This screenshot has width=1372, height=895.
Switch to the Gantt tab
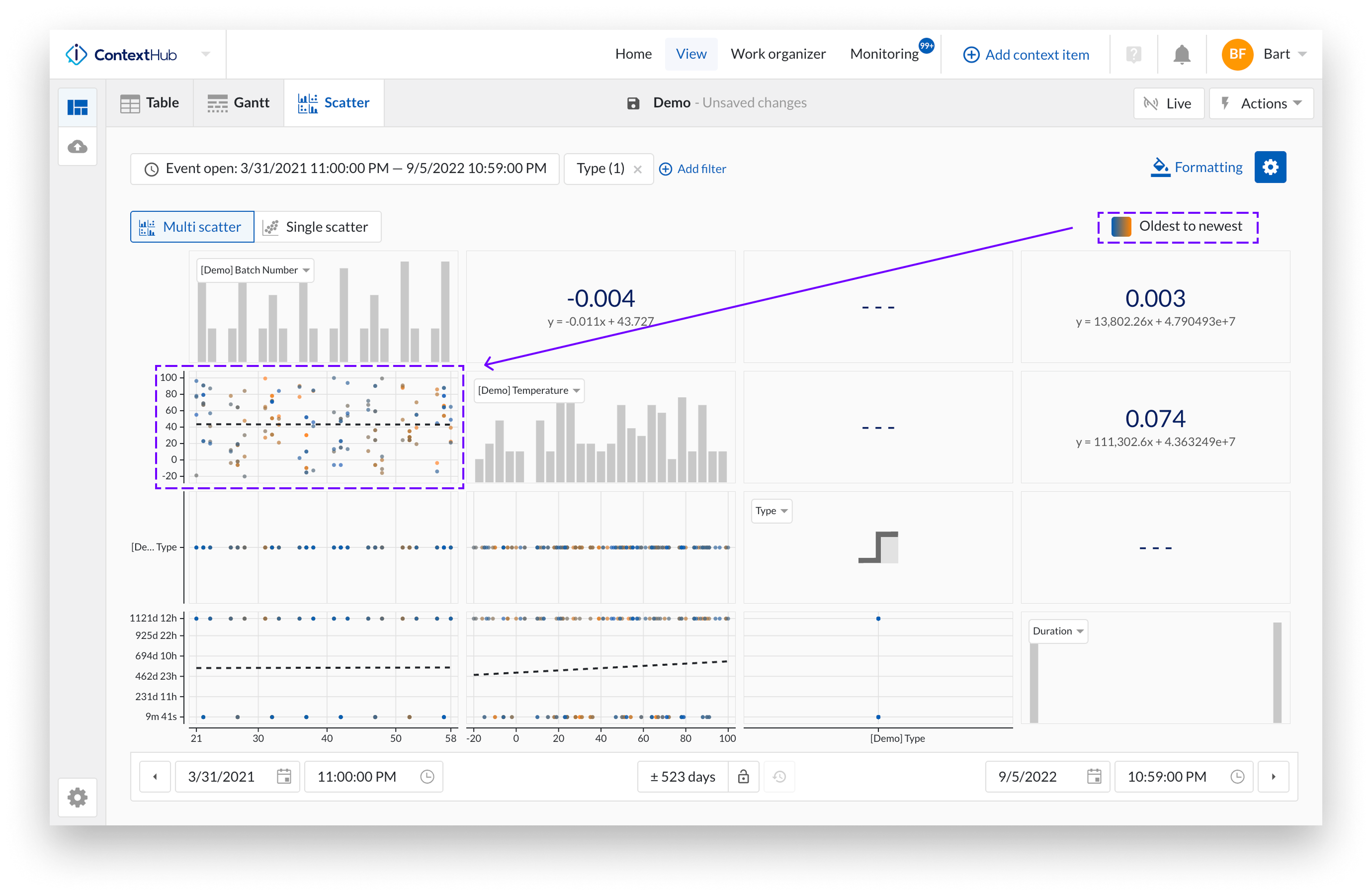[x=239, y=102]
